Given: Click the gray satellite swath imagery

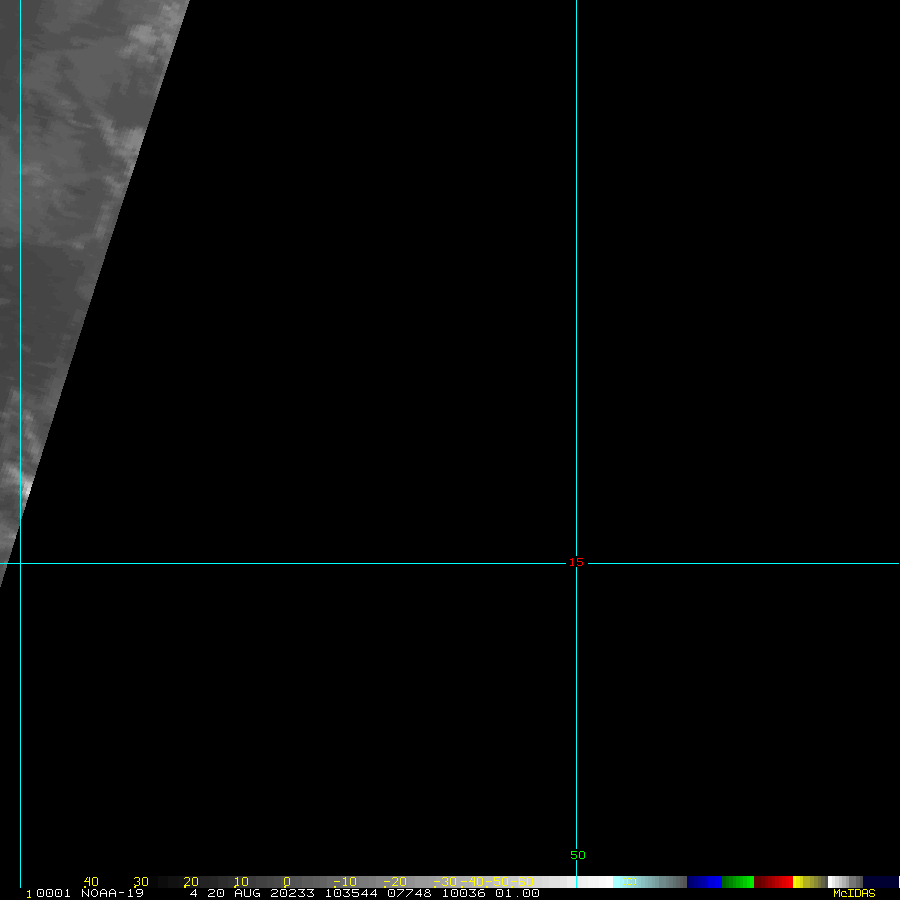Looking at the screenshot, I should [80, 200].
